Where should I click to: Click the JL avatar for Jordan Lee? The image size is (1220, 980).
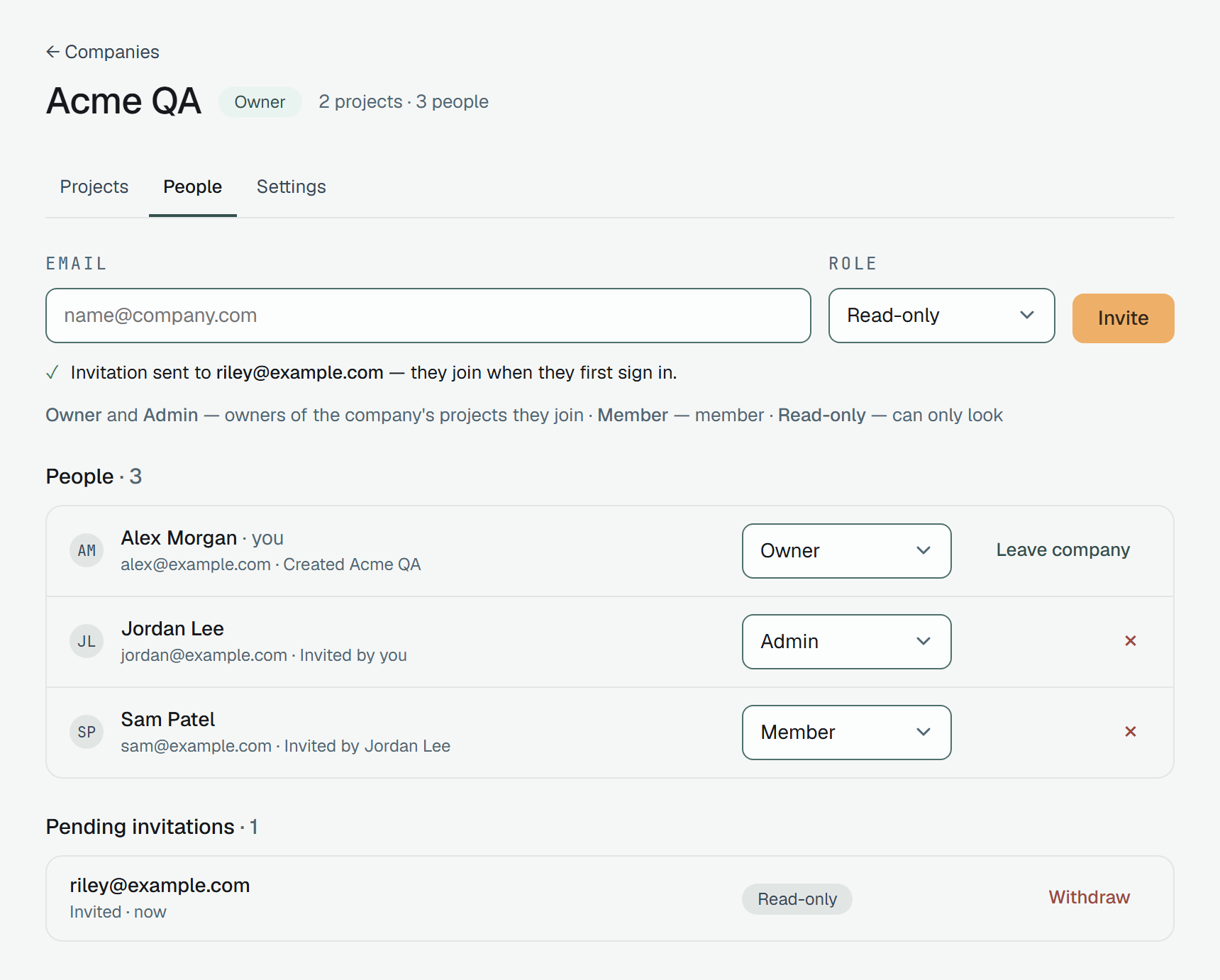tap(87, 641)
